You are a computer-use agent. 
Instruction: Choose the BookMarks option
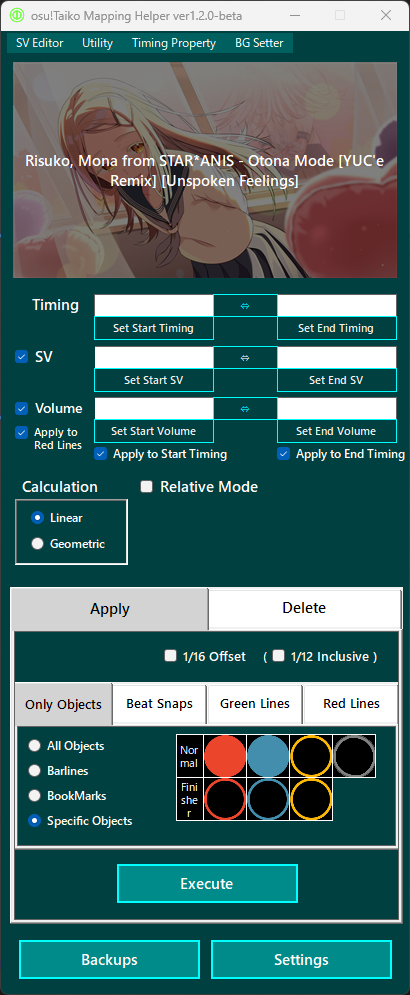point(35,796)
